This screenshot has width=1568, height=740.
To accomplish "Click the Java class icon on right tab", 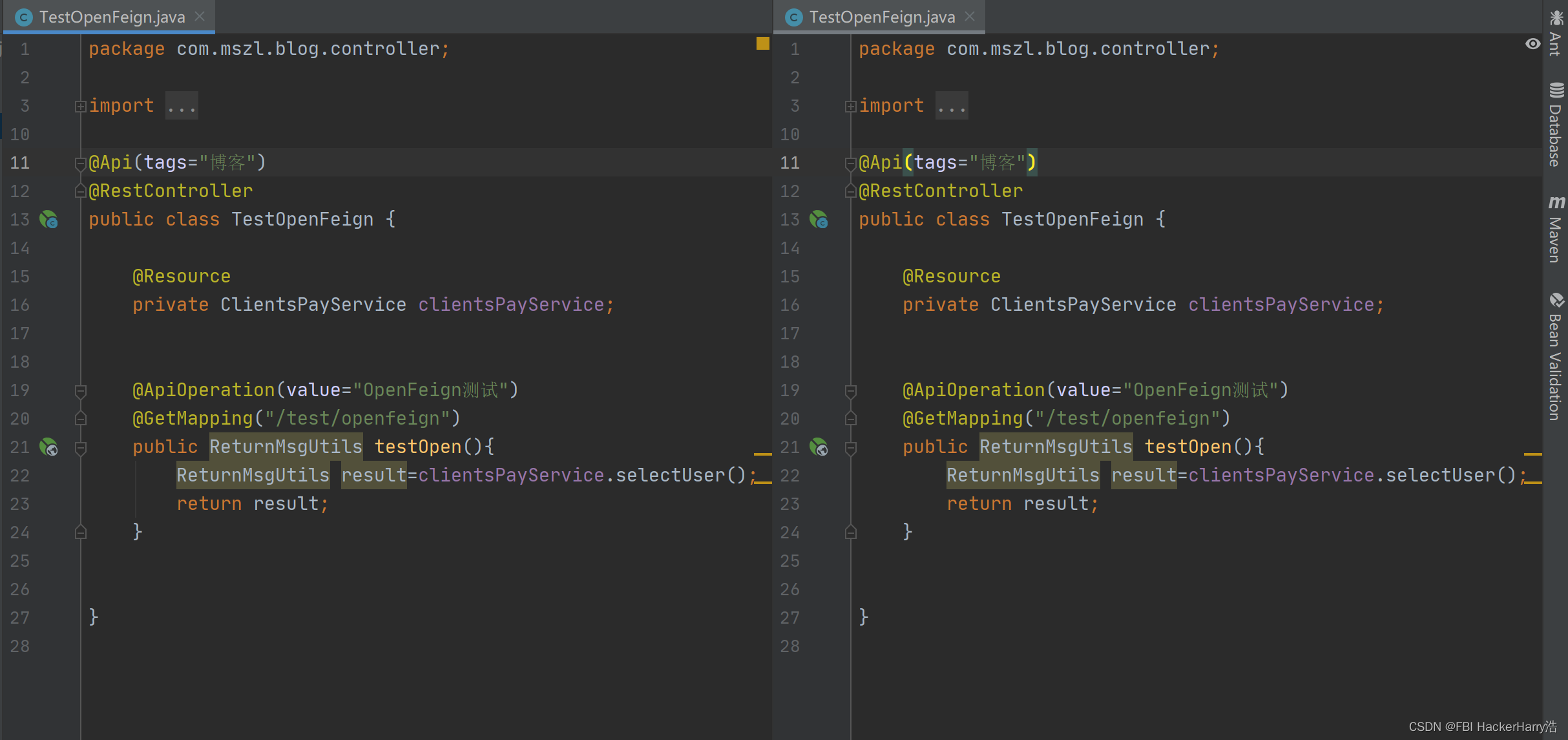I will 794,17.
